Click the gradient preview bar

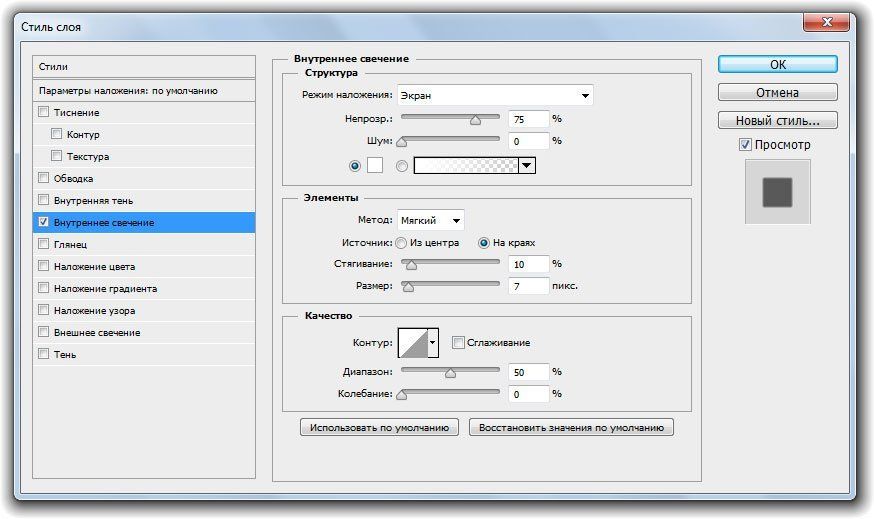click(x=467, y=166)
